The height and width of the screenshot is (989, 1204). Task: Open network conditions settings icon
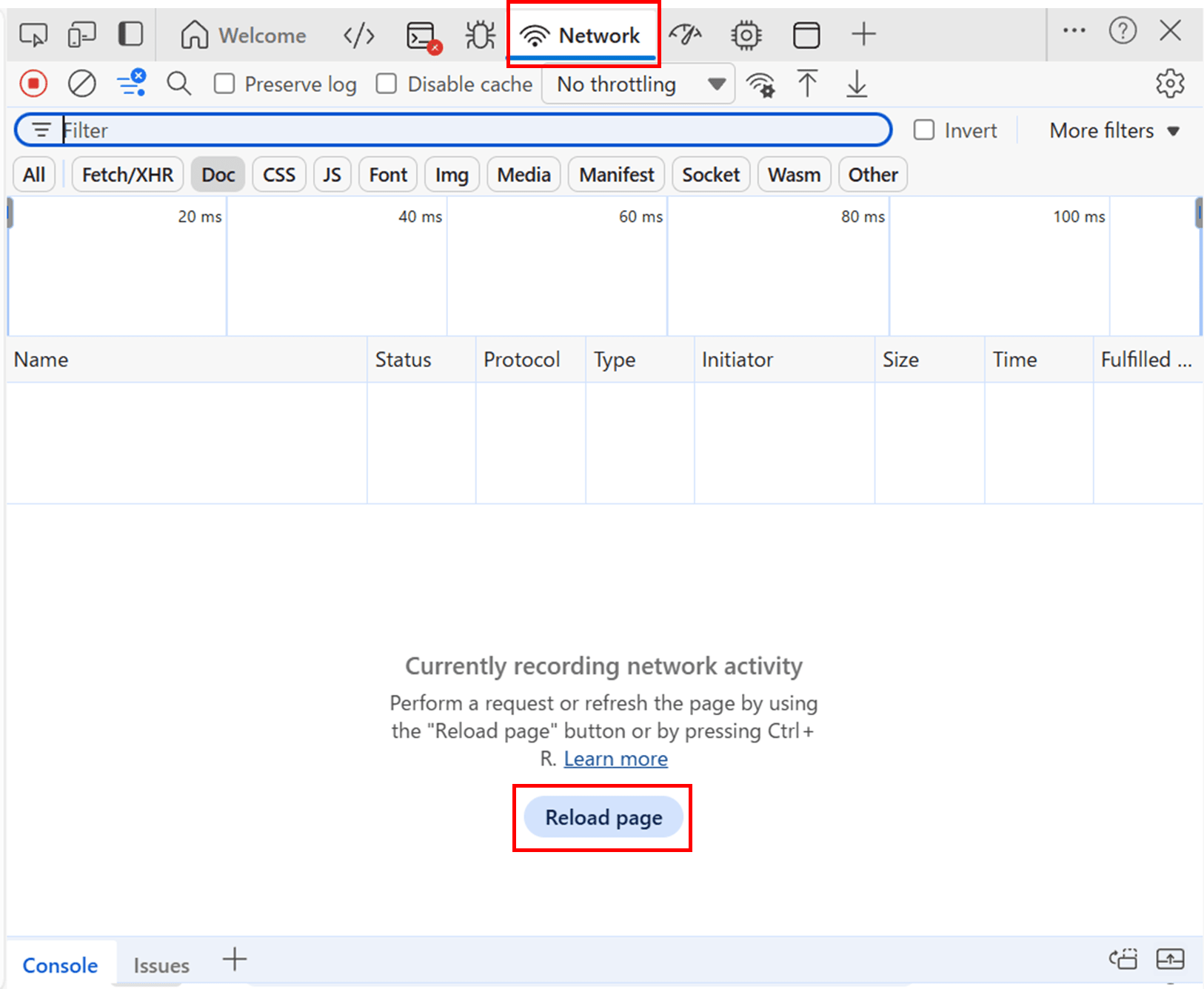tap(760, 84)
